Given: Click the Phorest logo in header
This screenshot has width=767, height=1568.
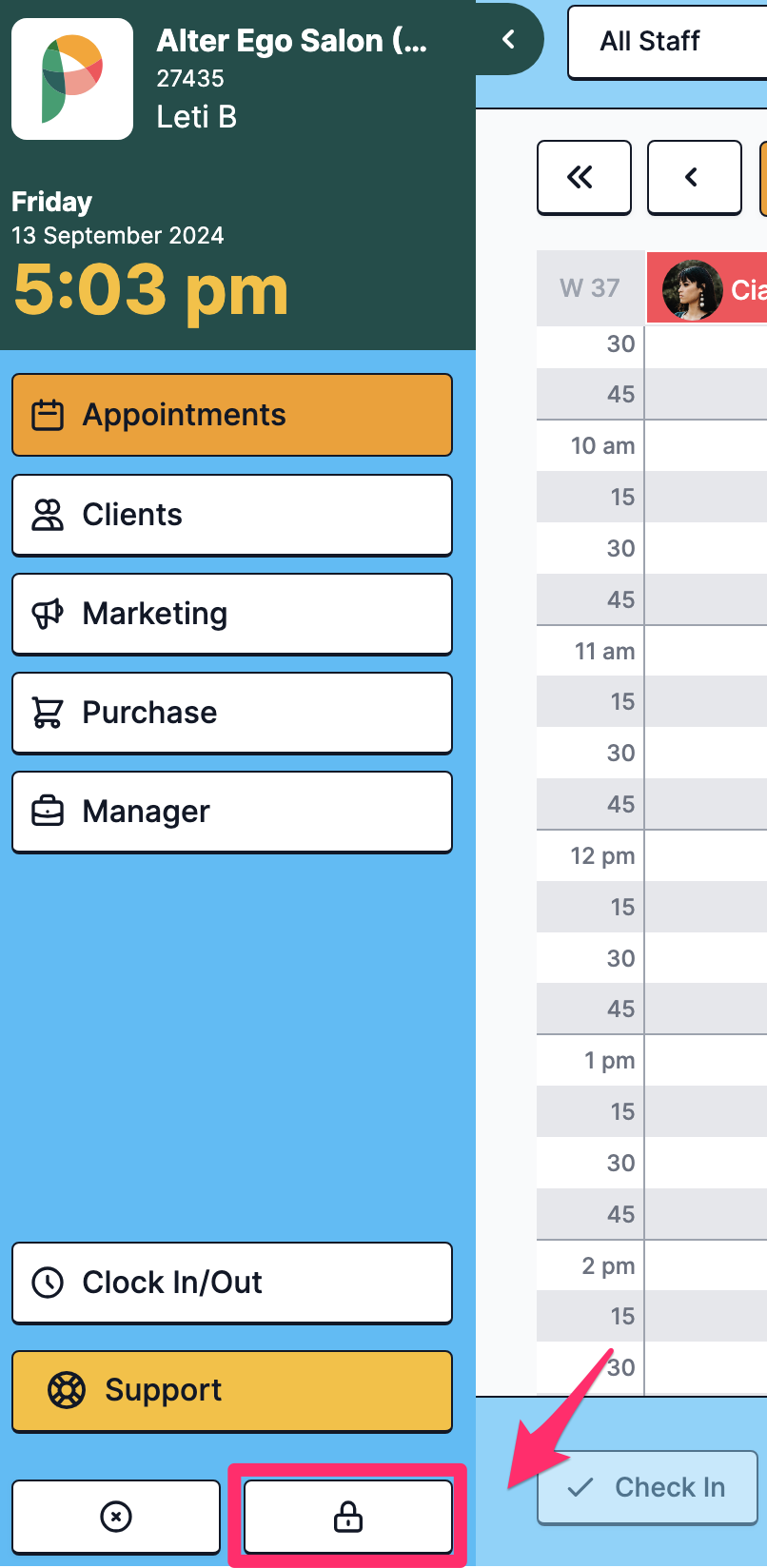Looking at the screenshot, I should (x=72, y=79).
